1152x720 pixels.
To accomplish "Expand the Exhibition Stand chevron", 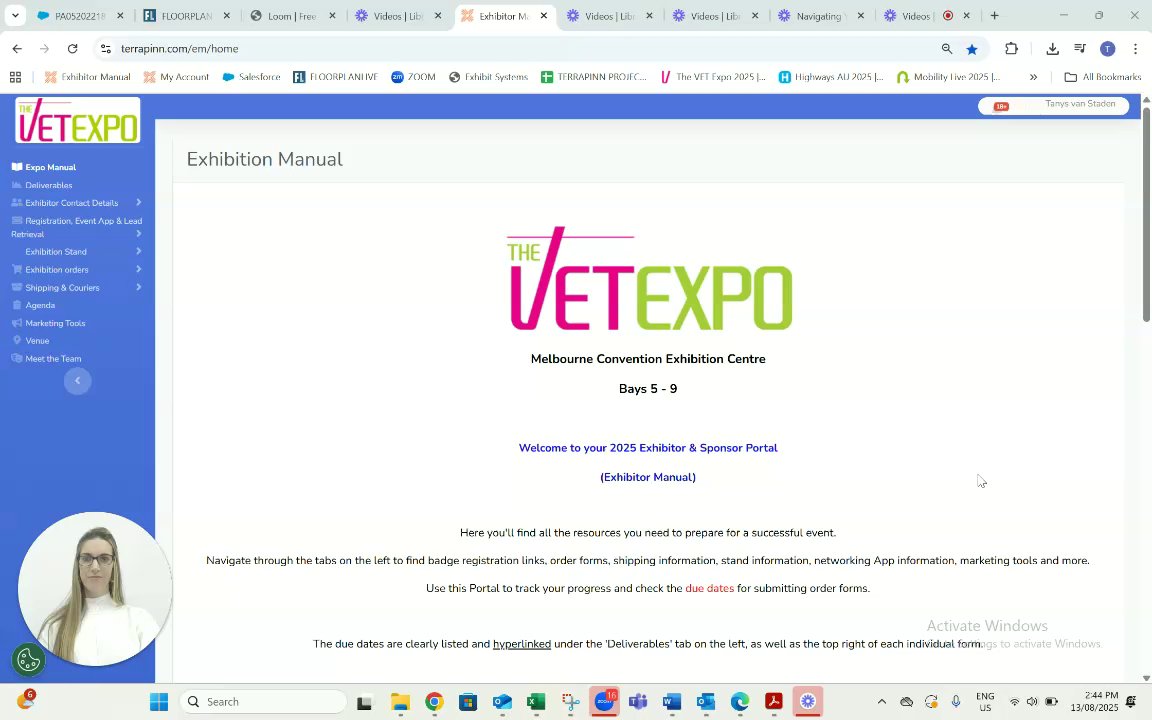I will click(x=138, y=251).
